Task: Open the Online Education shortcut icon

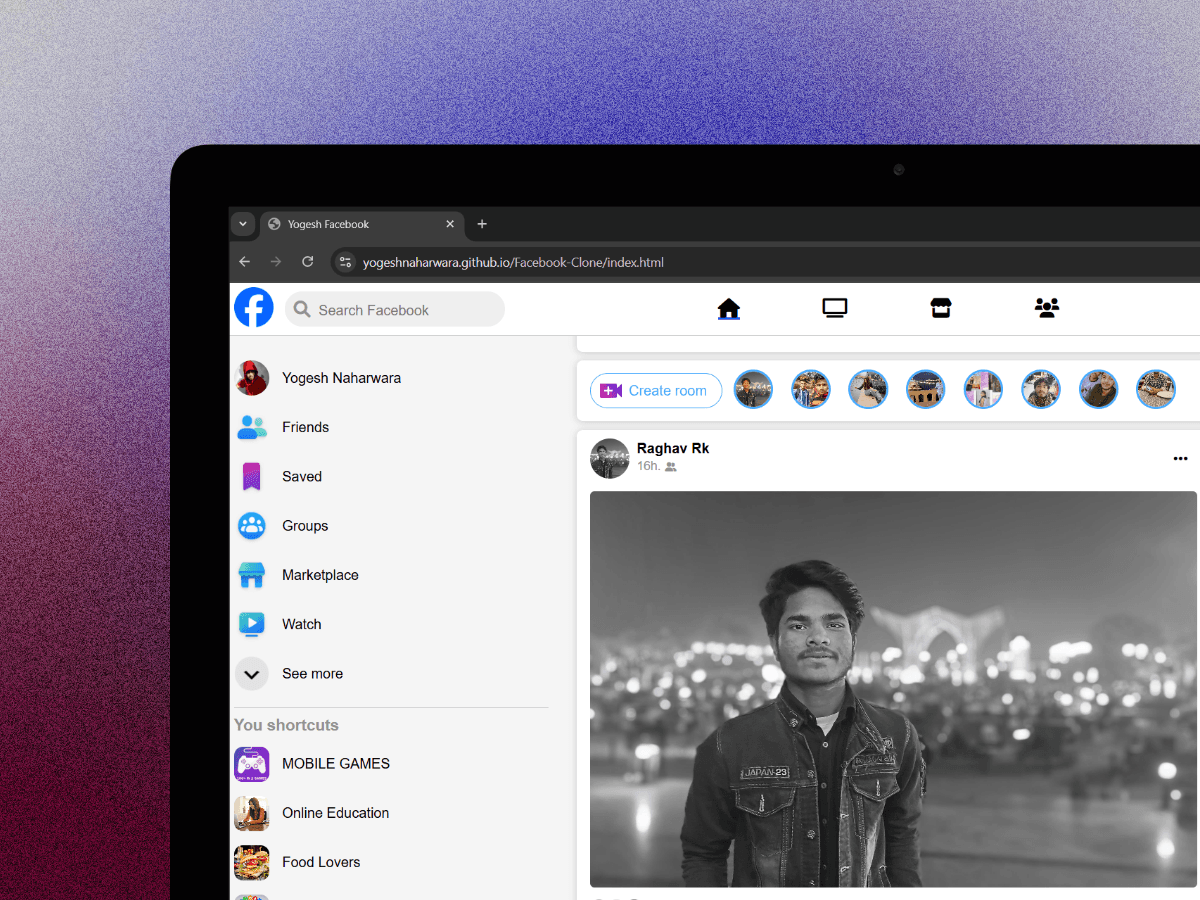Action: pos(252,813)
